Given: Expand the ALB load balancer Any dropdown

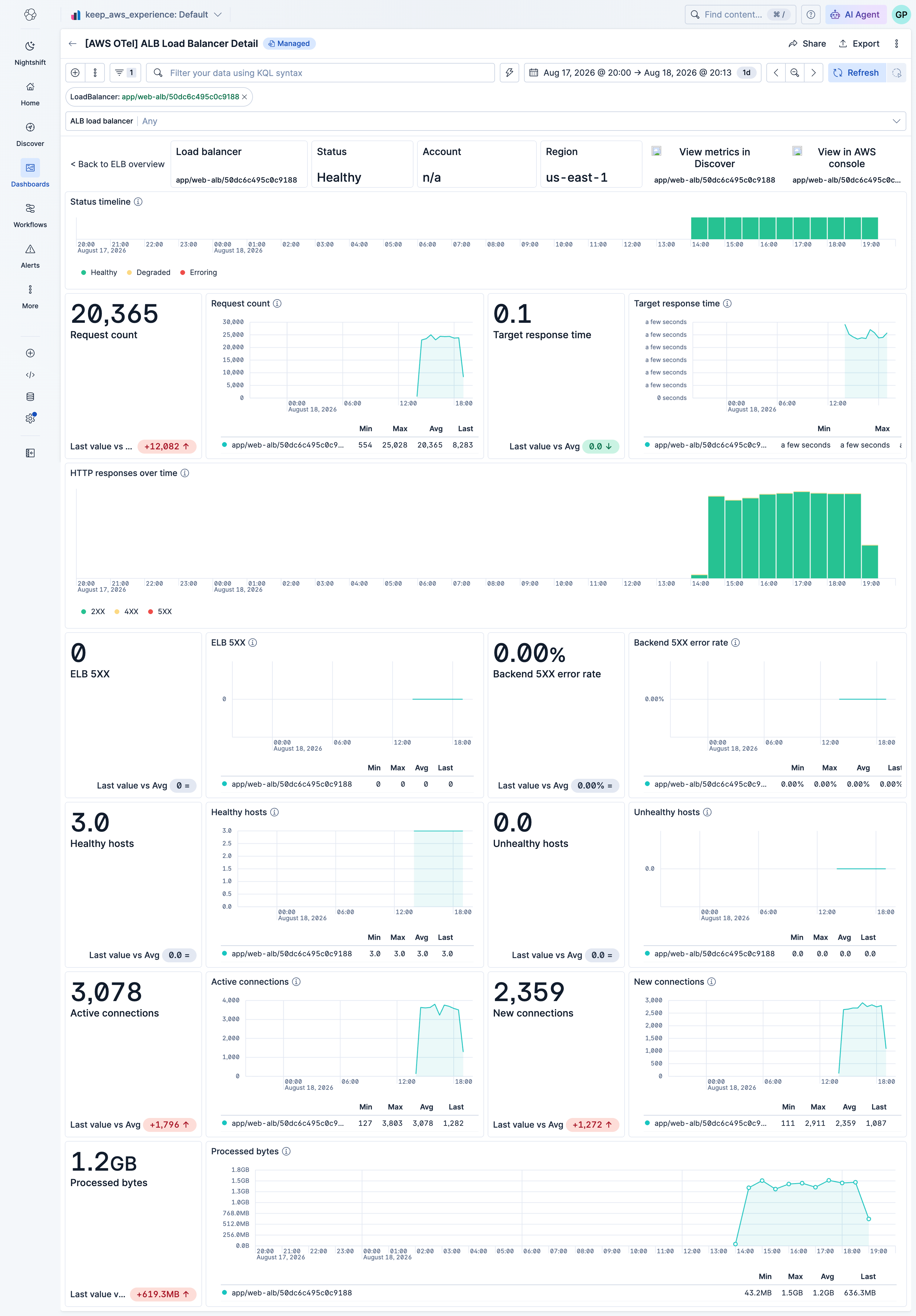Looking at the screenshot, I should tap(486, 121).
